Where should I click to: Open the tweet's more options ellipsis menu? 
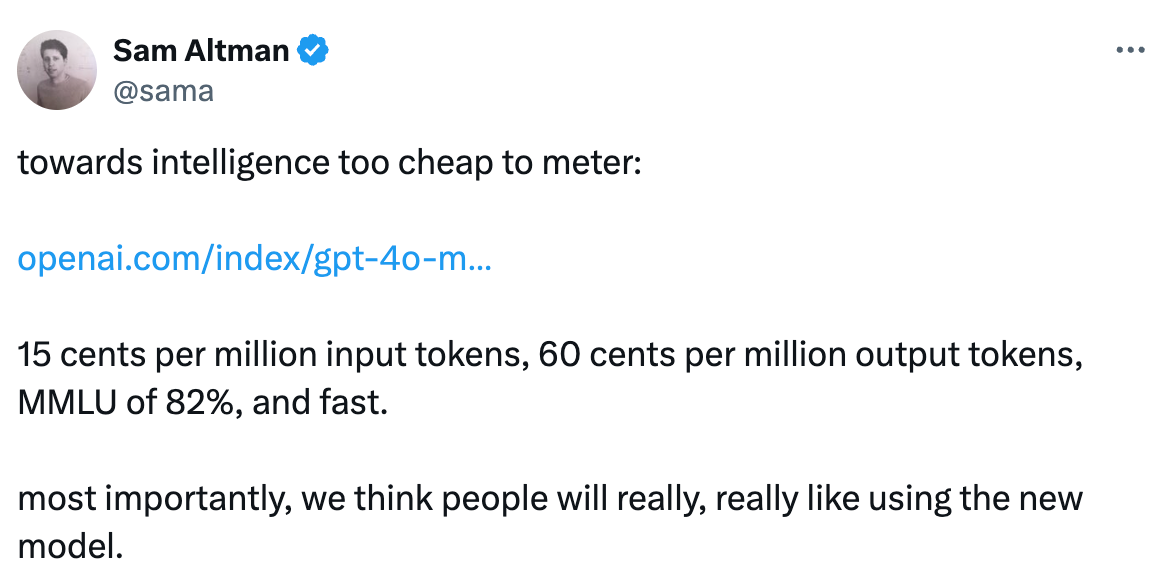[x=1130, y=51]
